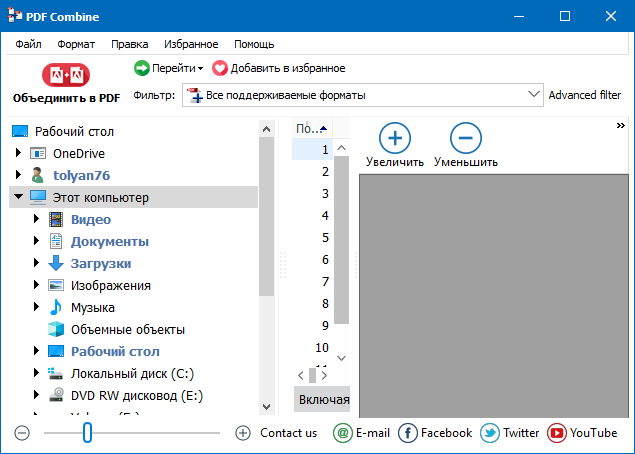Open the Избранное menu
Image resolution: width=635 pixels, height=454 pixels.
pyautogui.click(x=191, y=44)
